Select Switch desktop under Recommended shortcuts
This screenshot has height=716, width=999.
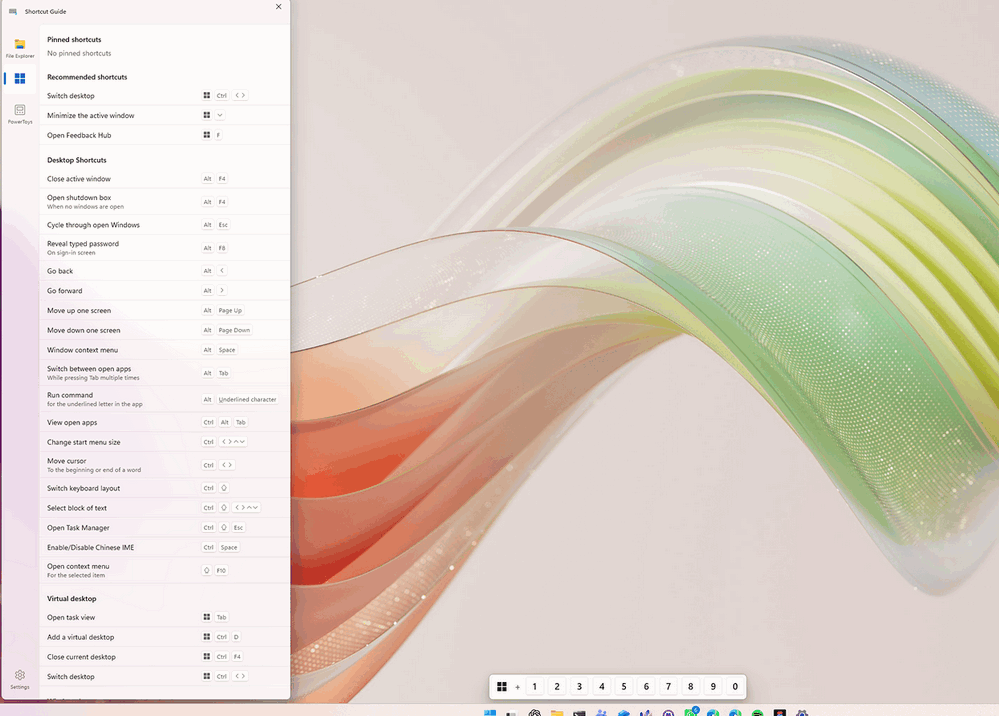[x=164, y=96]
